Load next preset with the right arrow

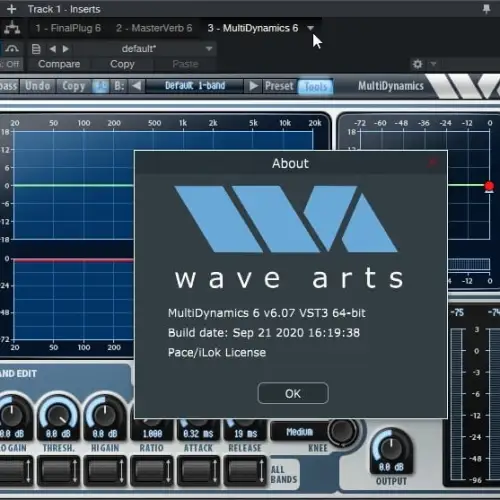click(x=66, y=49)
